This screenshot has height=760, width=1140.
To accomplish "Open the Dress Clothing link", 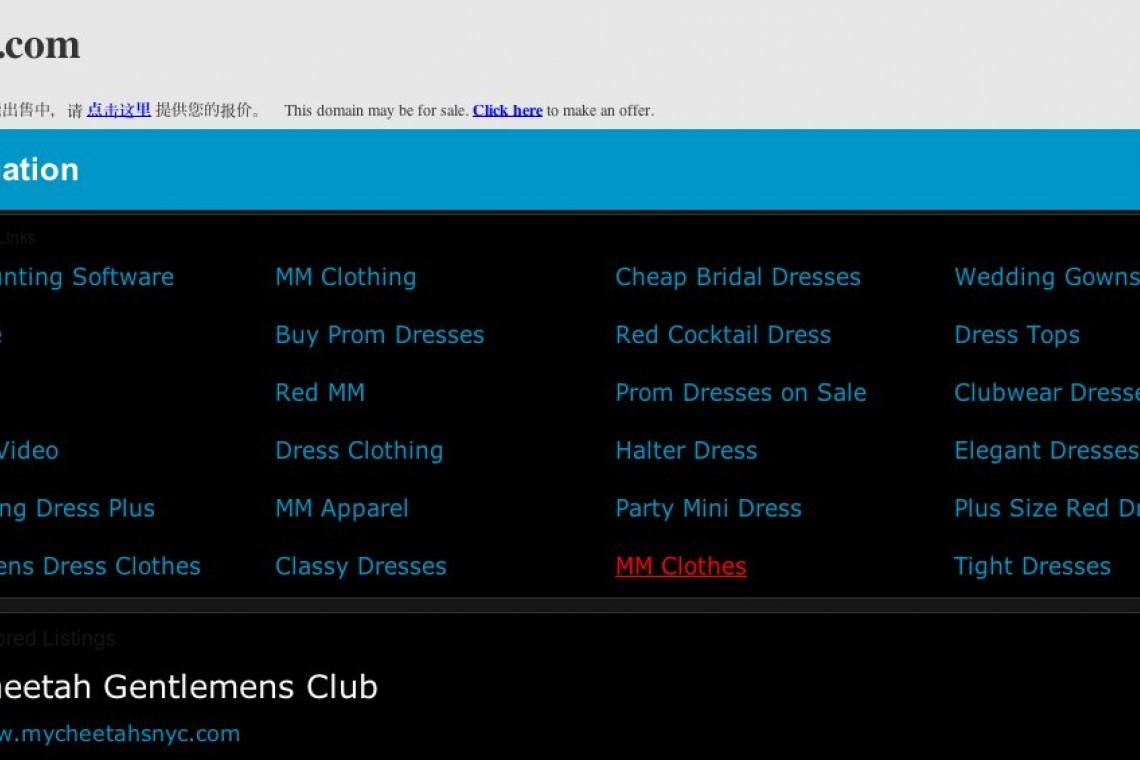I will click(358, 451).
